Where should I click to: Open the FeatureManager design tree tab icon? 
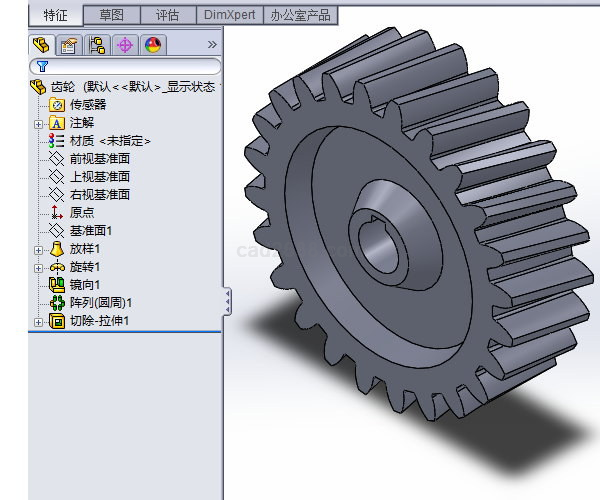pyautogui.click(x=41, y=45)
